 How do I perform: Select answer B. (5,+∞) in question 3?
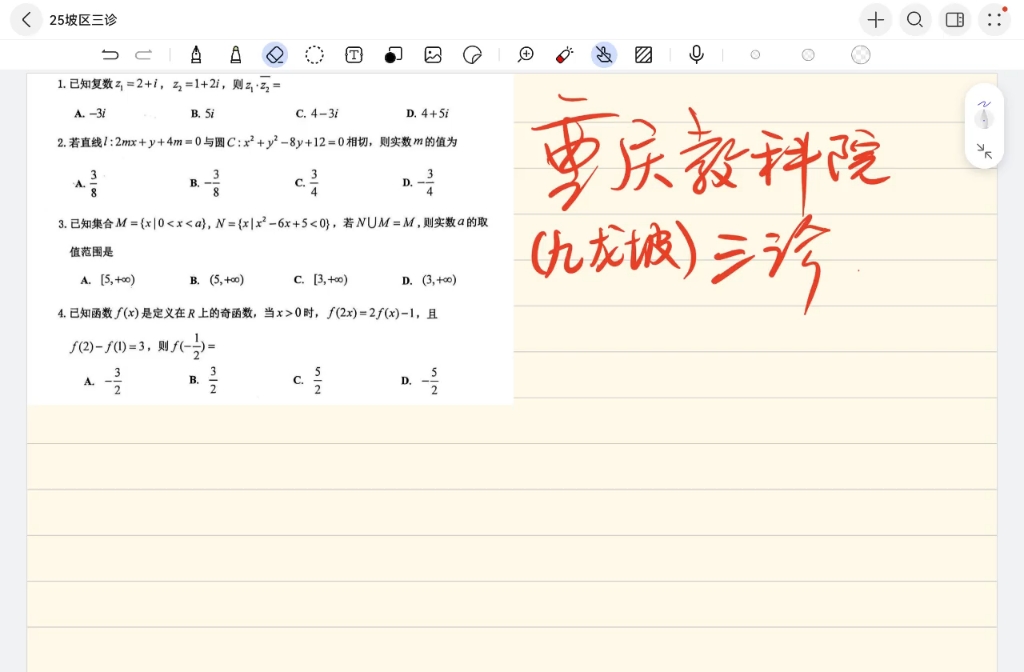pyautogui.click(x=217, y=280)
